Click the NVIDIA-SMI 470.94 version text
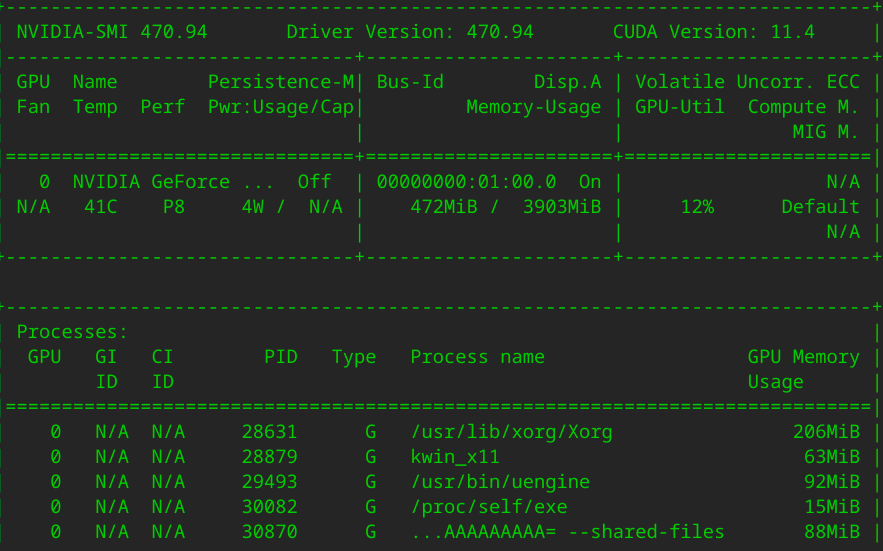 pos(111,32)
